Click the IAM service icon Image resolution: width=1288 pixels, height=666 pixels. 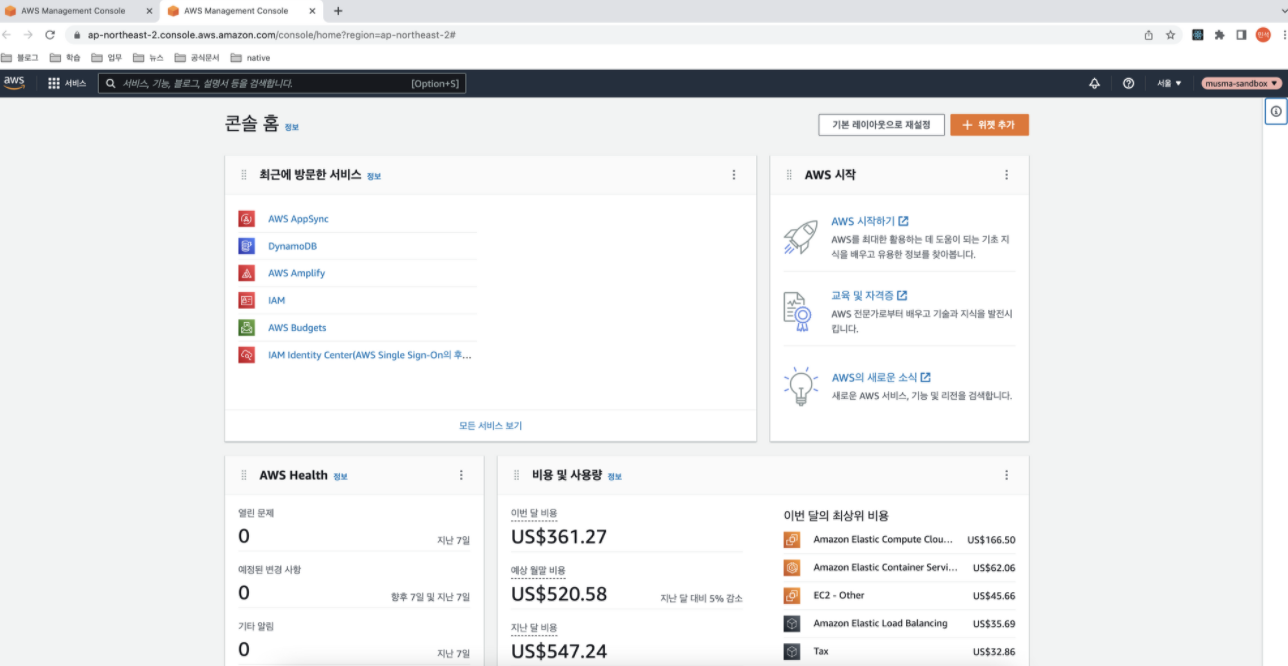[x=247, y=300]
